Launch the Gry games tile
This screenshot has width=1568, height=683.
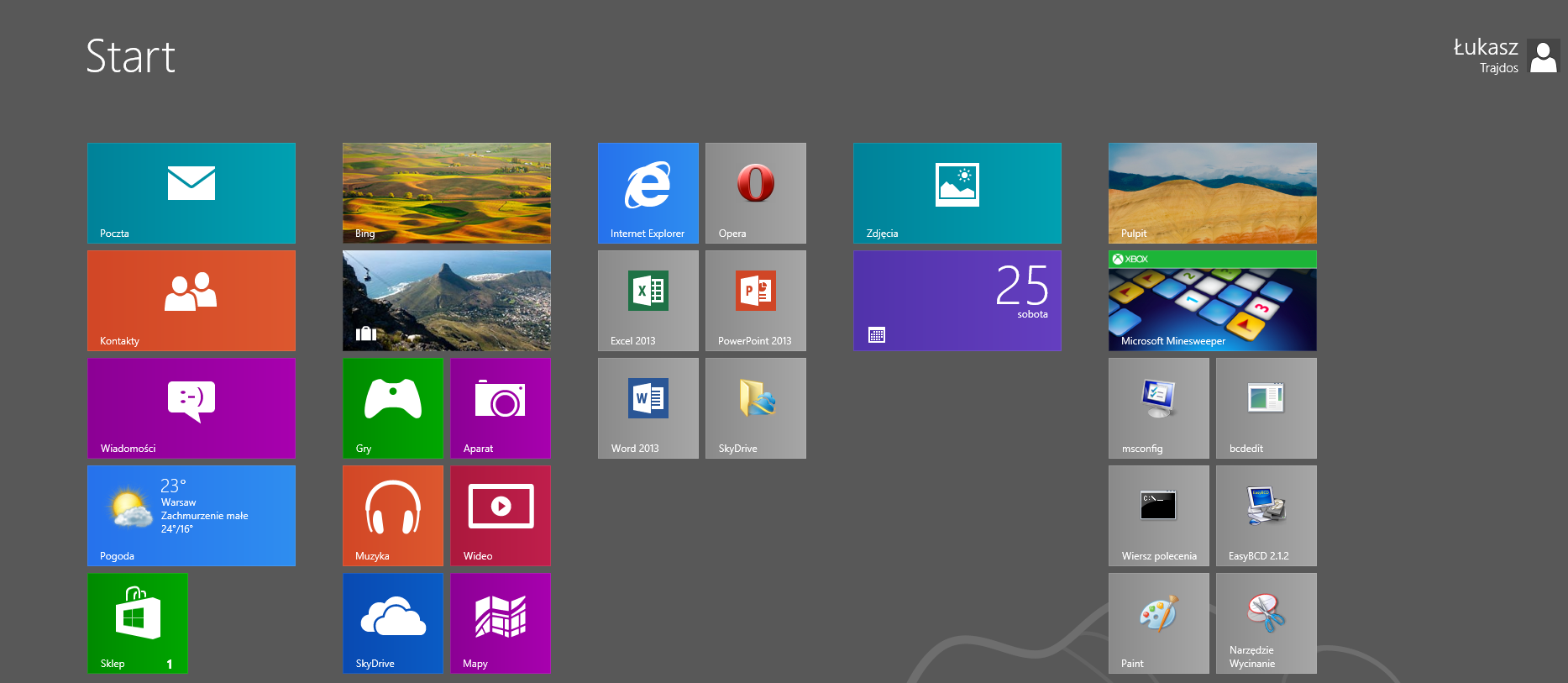[393, 408]
